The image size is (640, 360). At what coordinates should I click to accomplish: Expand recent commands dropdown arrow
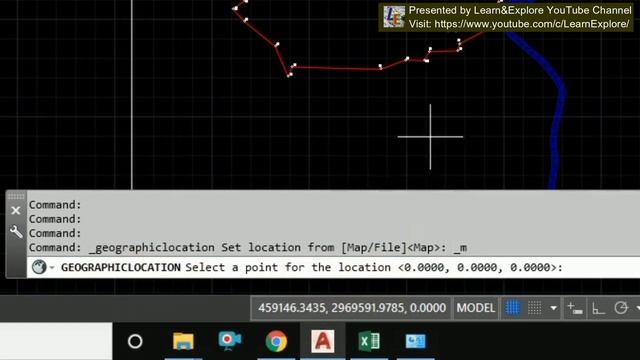(52, 268)
